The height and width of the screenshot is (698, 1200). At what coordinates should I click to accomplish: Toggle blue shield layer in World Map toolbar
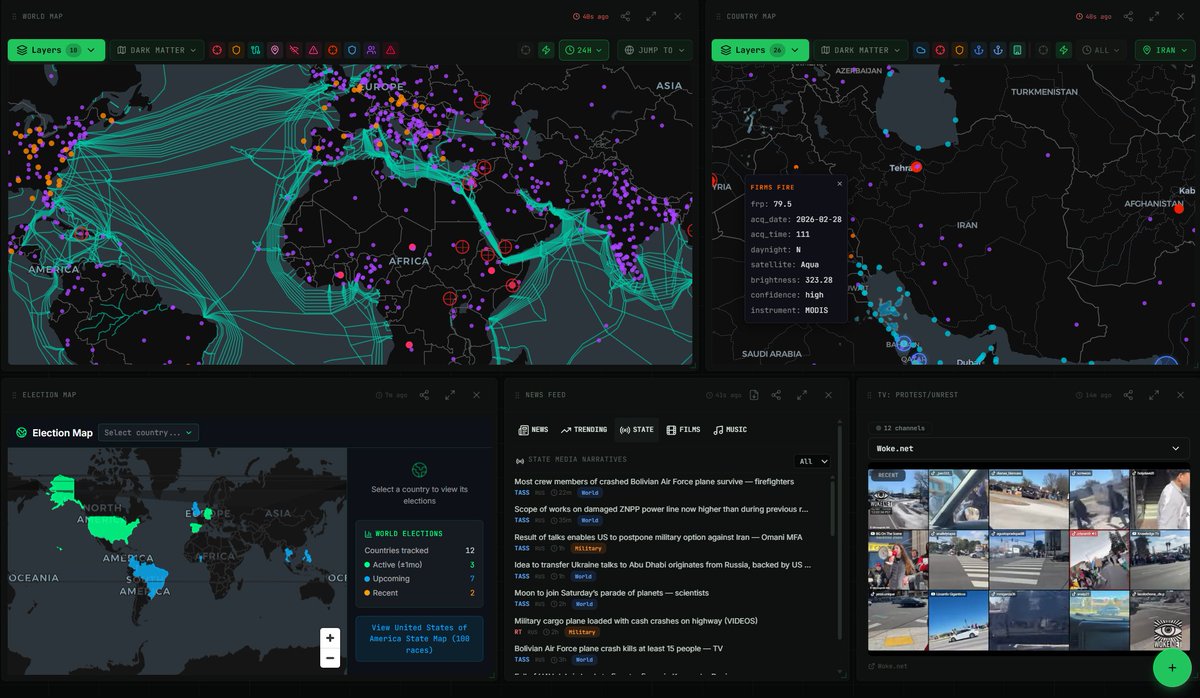click(352, 50)
